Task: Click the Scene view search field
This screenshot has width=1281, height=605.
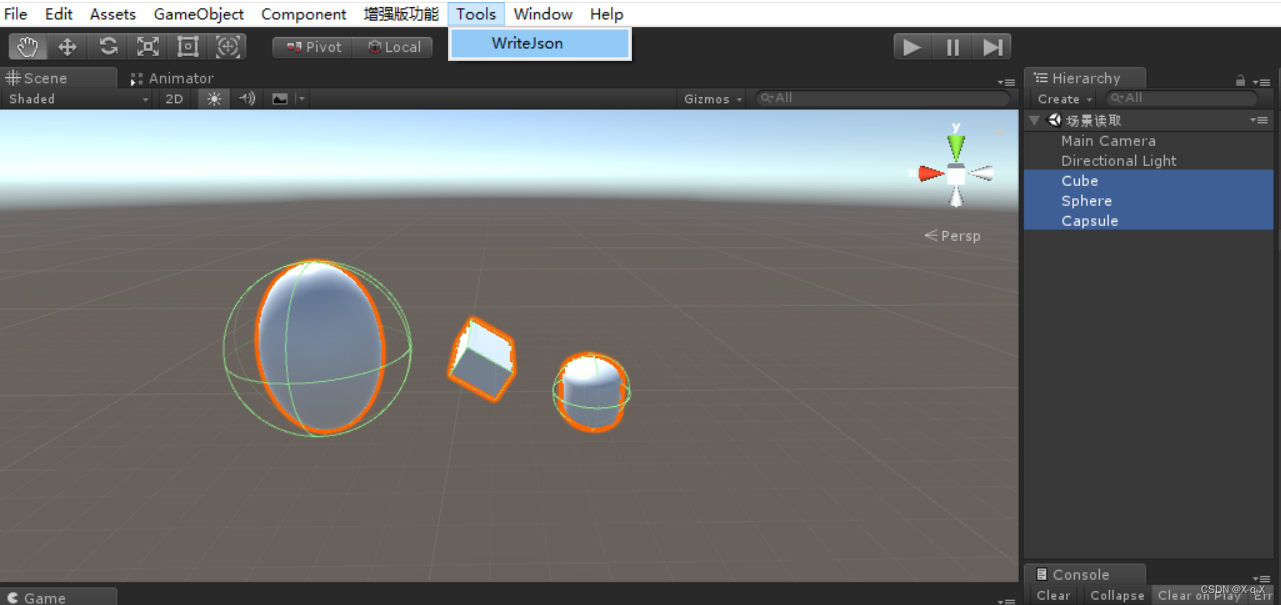Action: coord(880,98)
